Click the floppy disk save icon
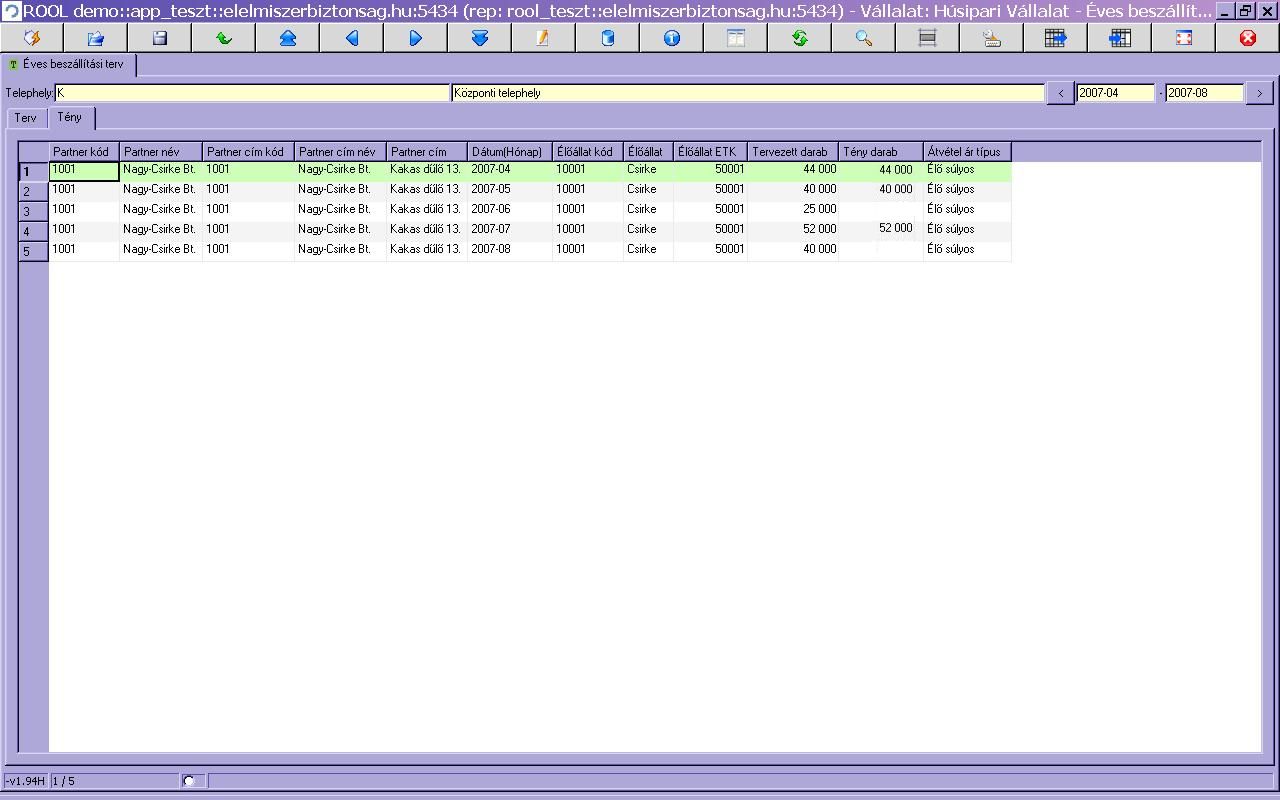This screenshot has height=800, width=1280. click(160, 38)
